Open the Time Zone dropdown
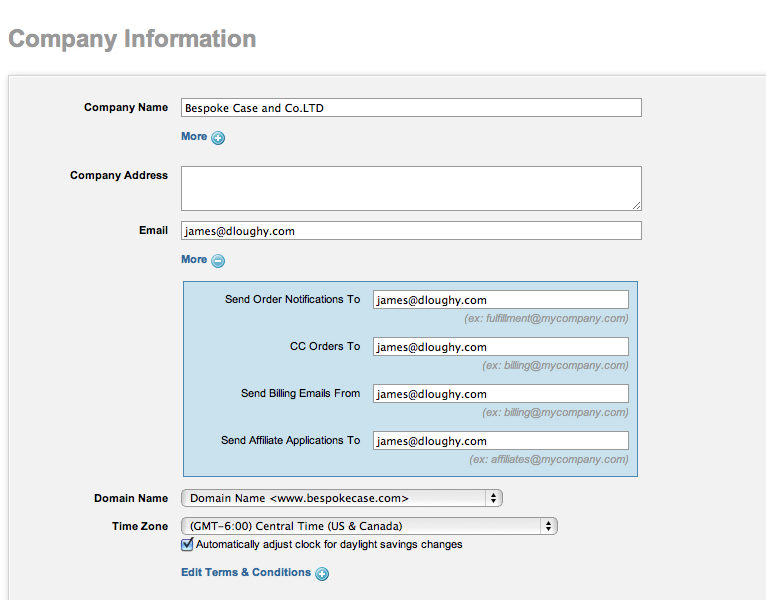The width and height of the screenshot is (766, 600). point(369,526)
